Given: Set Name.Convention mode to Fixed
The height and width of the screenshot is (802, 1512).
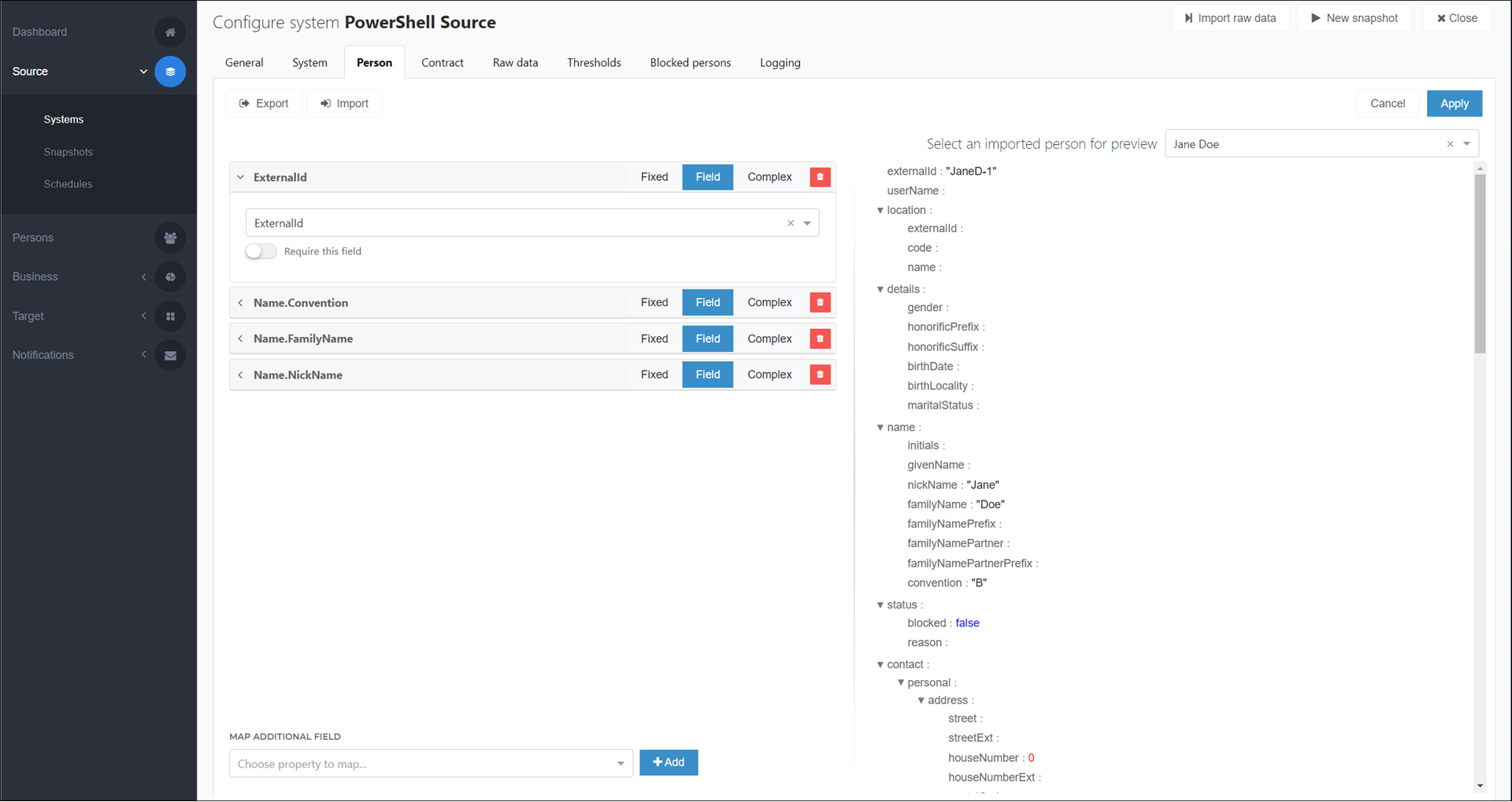Looking at the screenshot, I should 654,302.
